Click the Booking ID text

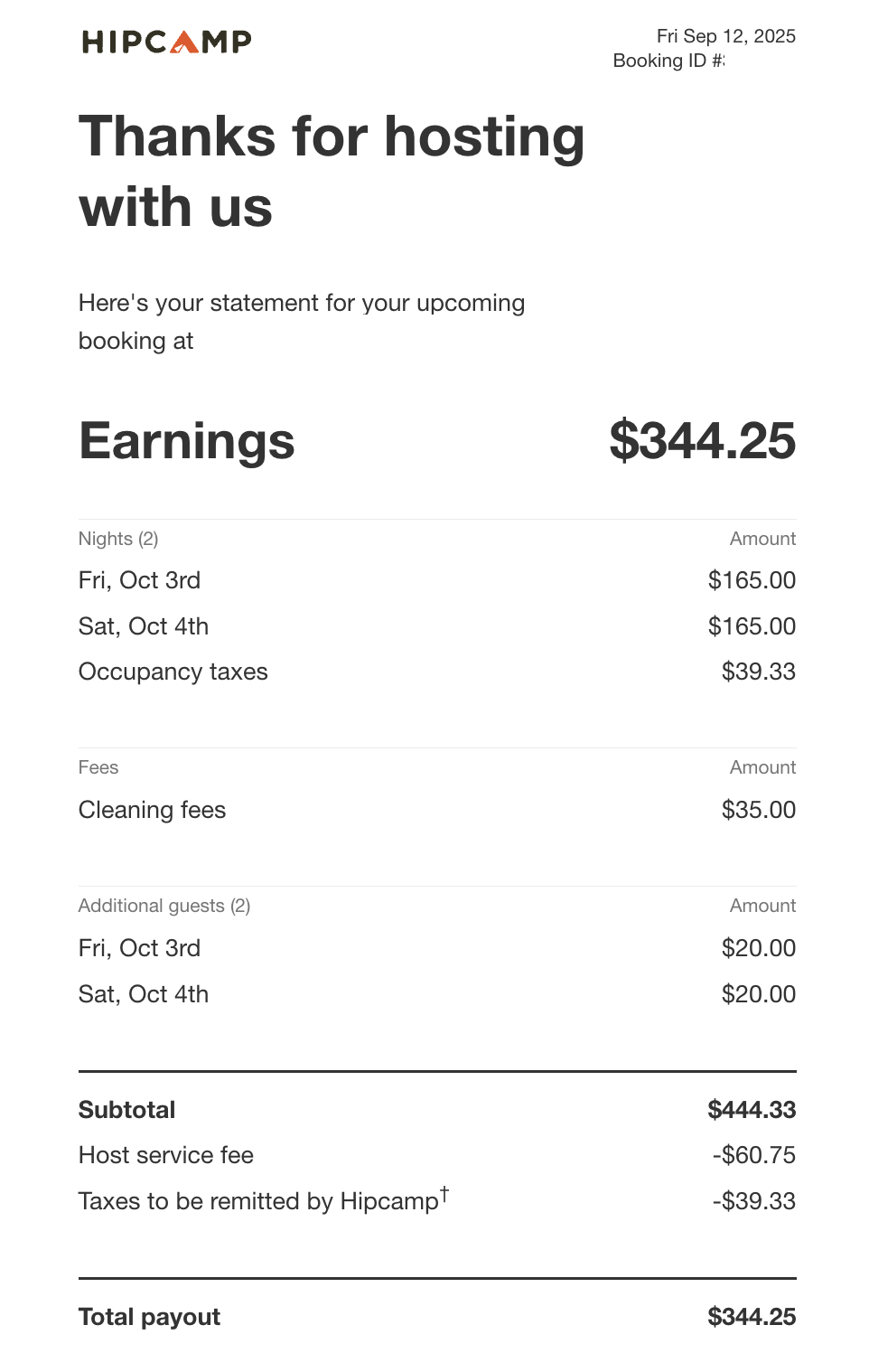click(x=668, y=61)
